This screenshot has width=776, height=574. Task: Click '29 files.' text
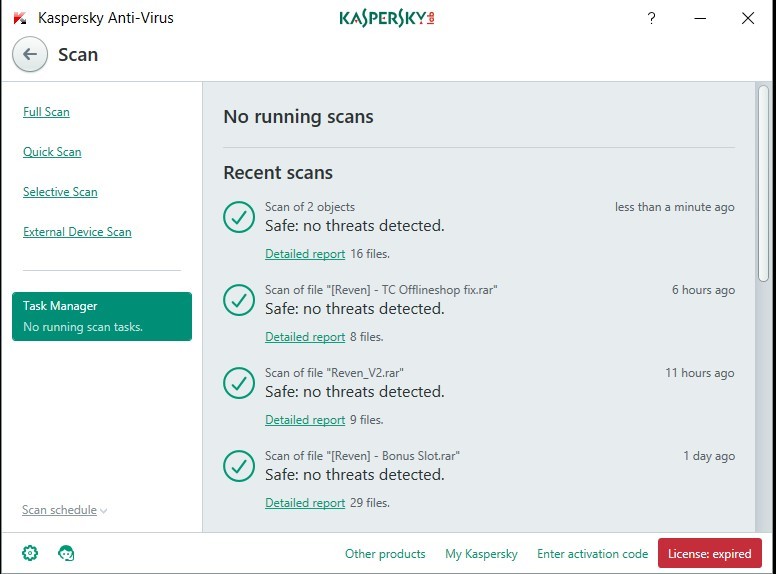[370, 503]
